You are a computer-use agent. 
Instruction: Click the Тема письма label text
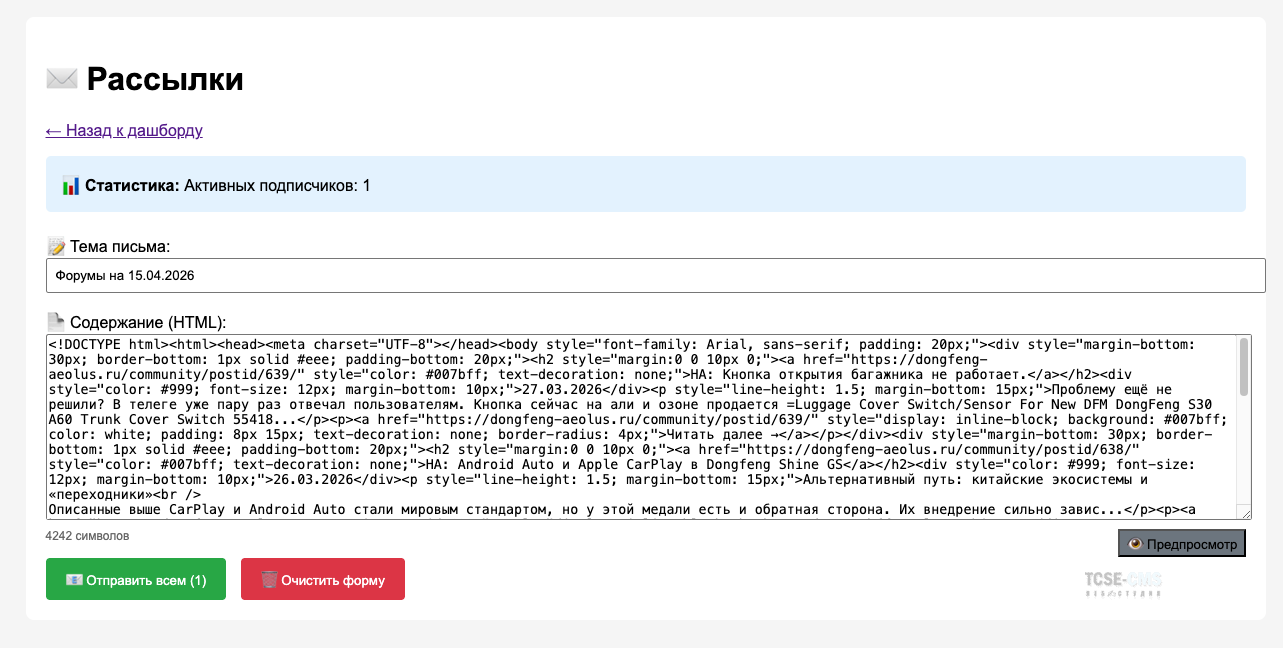point(120,247)
